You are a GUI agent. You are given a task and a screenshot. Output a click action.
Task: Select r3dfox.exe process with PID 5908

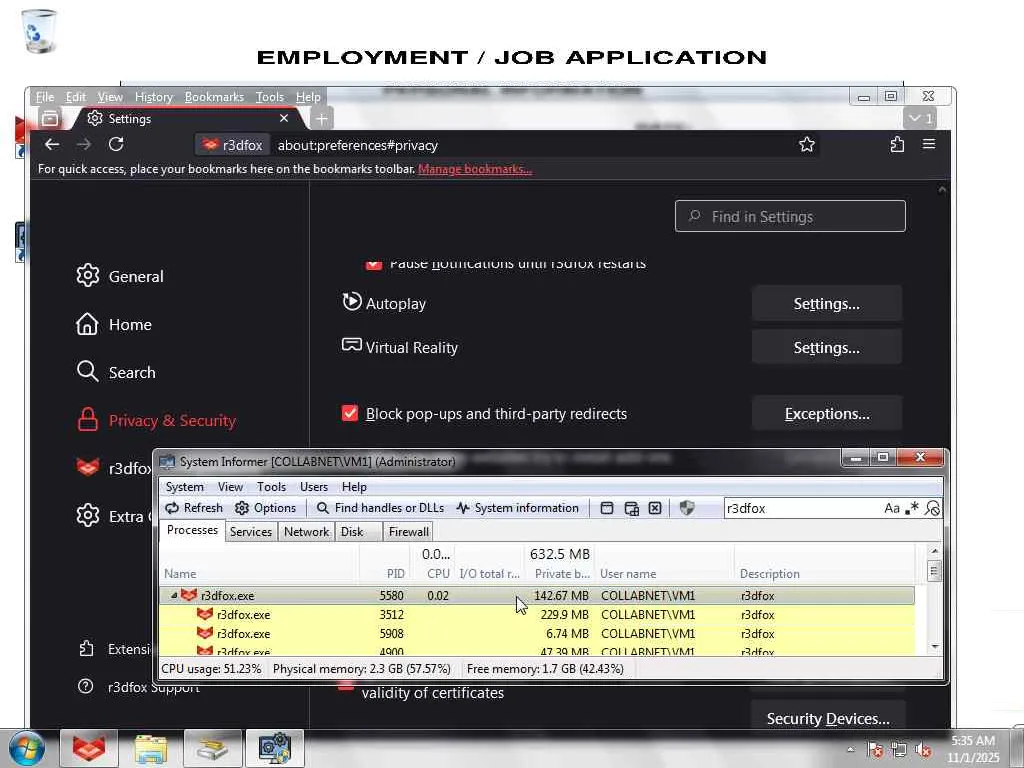pyautogui.click(x=537, y=633)
